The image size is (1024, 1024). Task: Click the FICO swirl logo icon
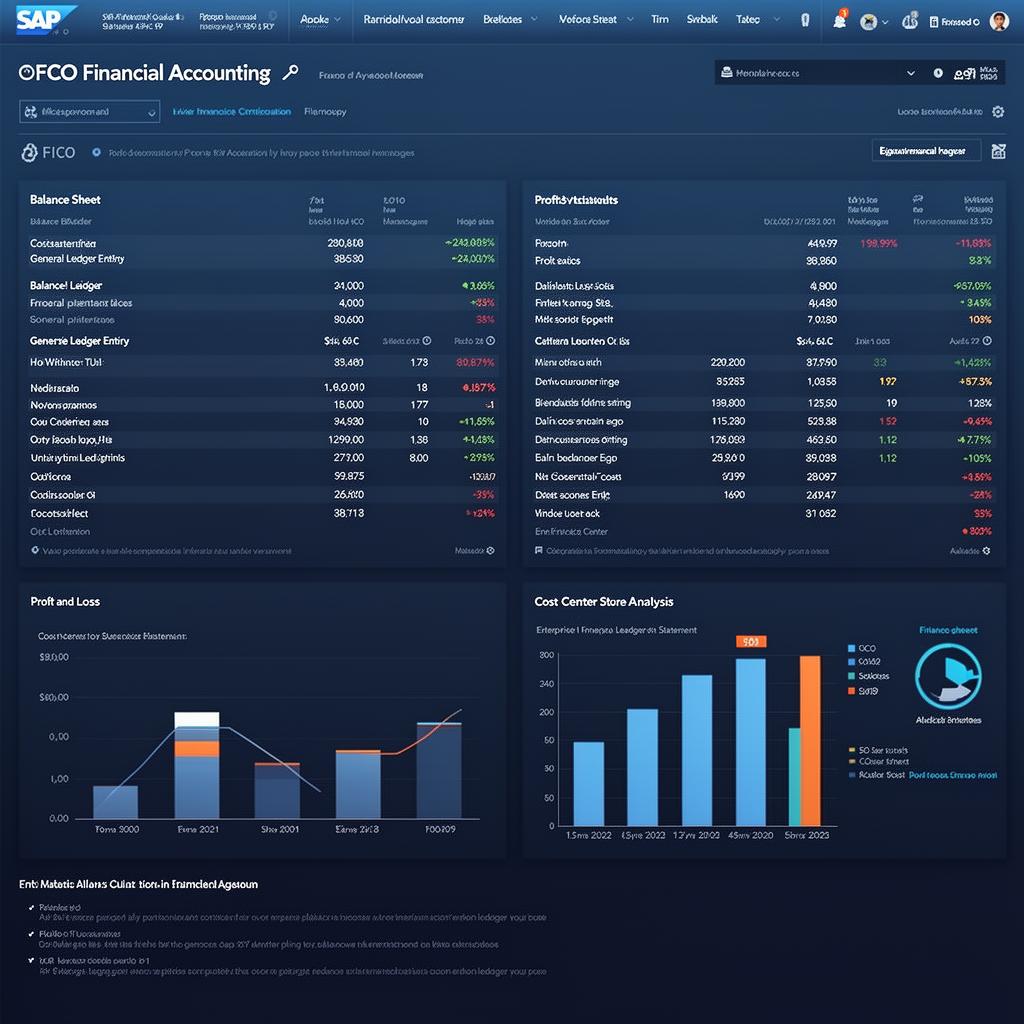pyautogui.click(x=29, y=152)
